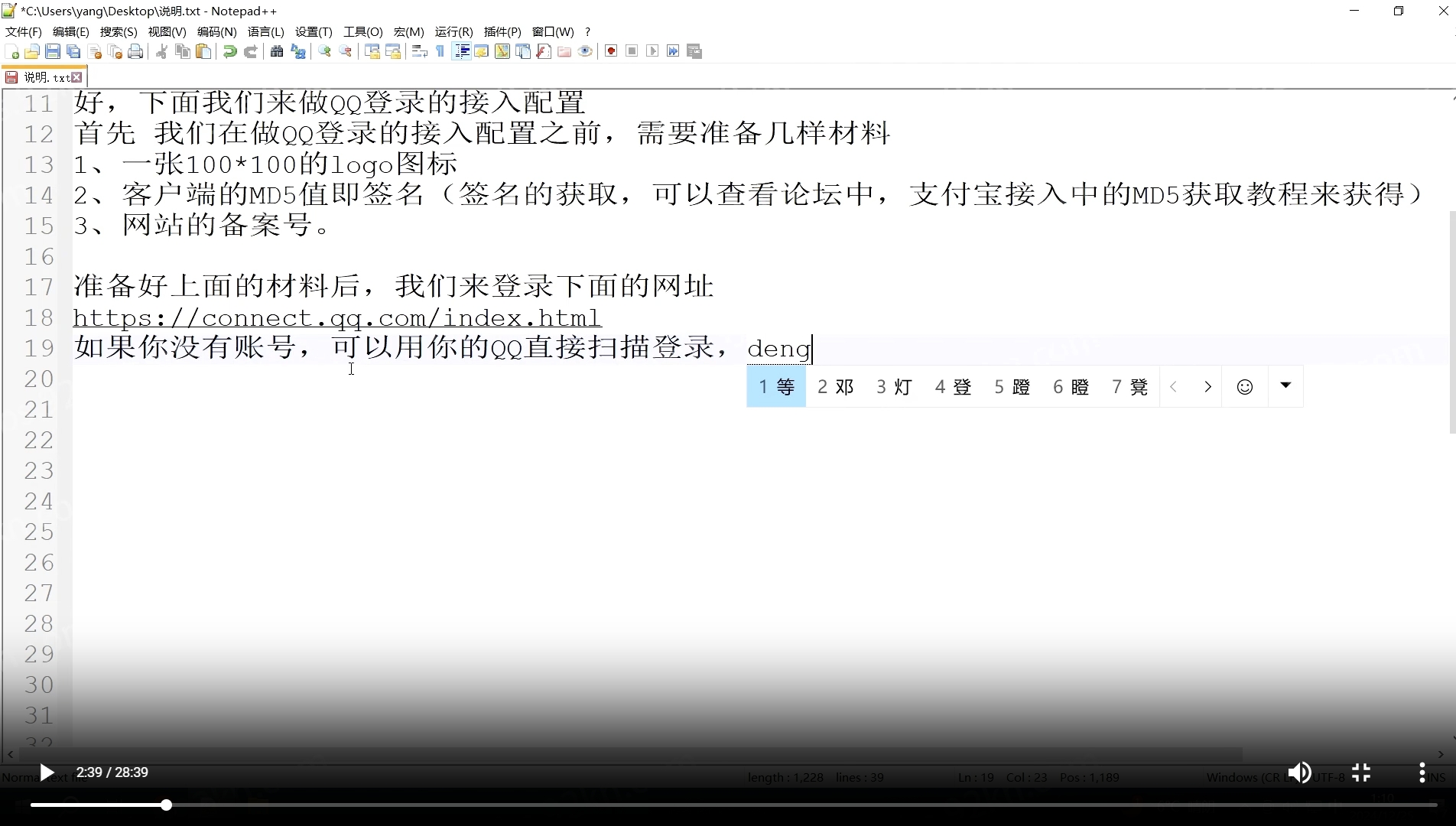Click the Redo arrow icon

click(x=250, y=51)
